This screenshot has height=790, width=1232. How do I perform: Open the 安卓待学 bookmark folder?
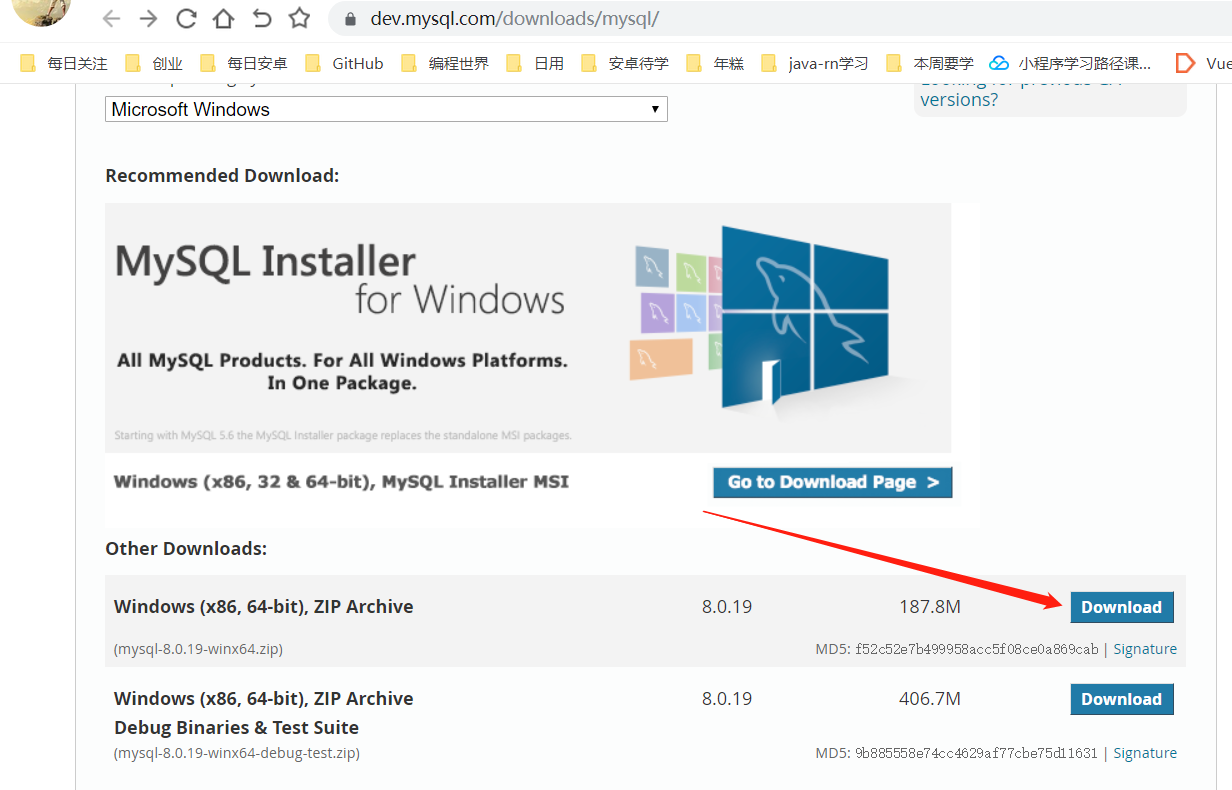point(625,63)
